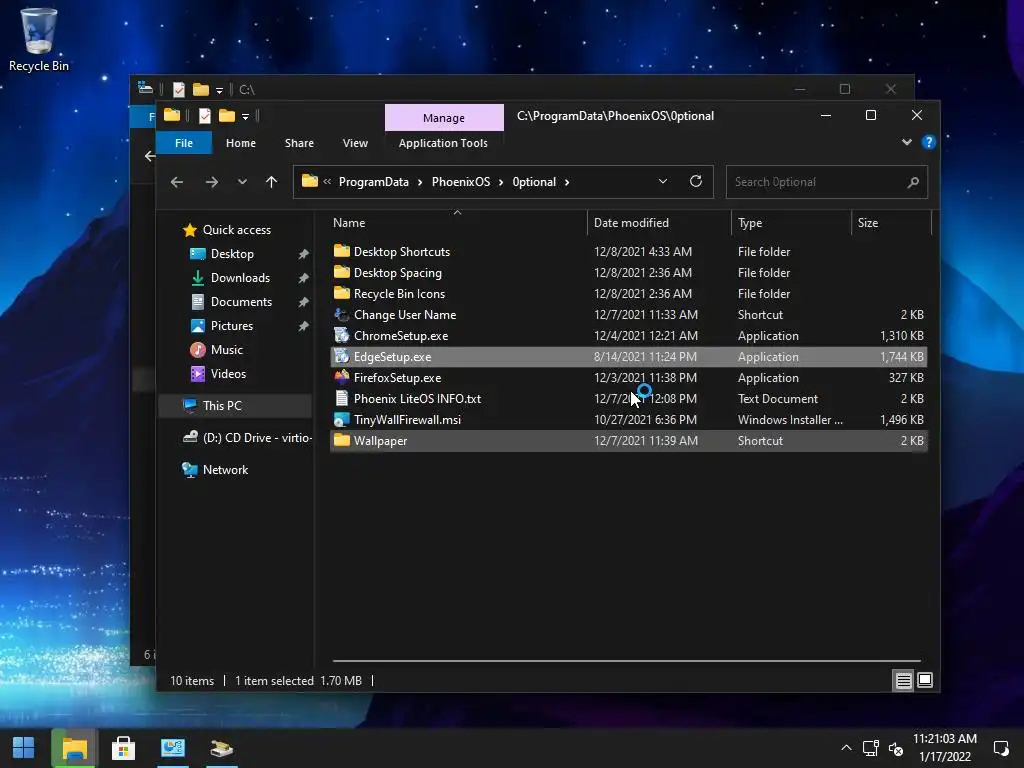The height and width of the screenshot is (768, 1024).
Task: Select Quick access in navigation pane
Action: tap(236, 230)
